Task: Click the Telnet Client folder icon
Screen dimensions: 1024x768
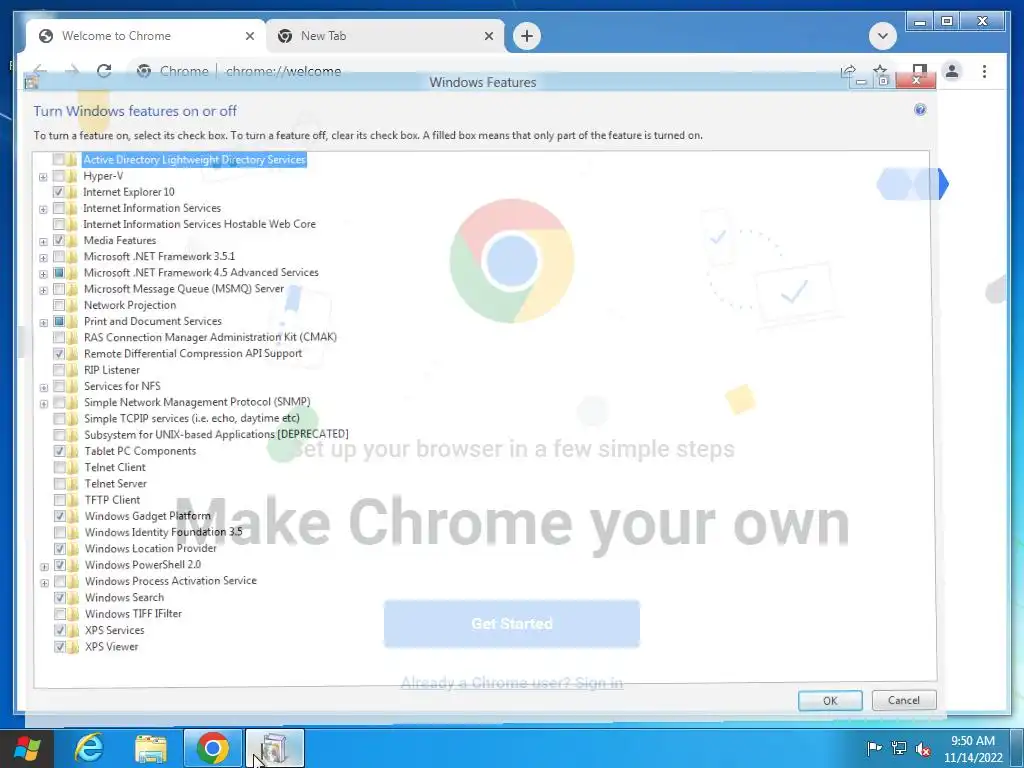Action: pyautogui.click(x=72, y=467)
